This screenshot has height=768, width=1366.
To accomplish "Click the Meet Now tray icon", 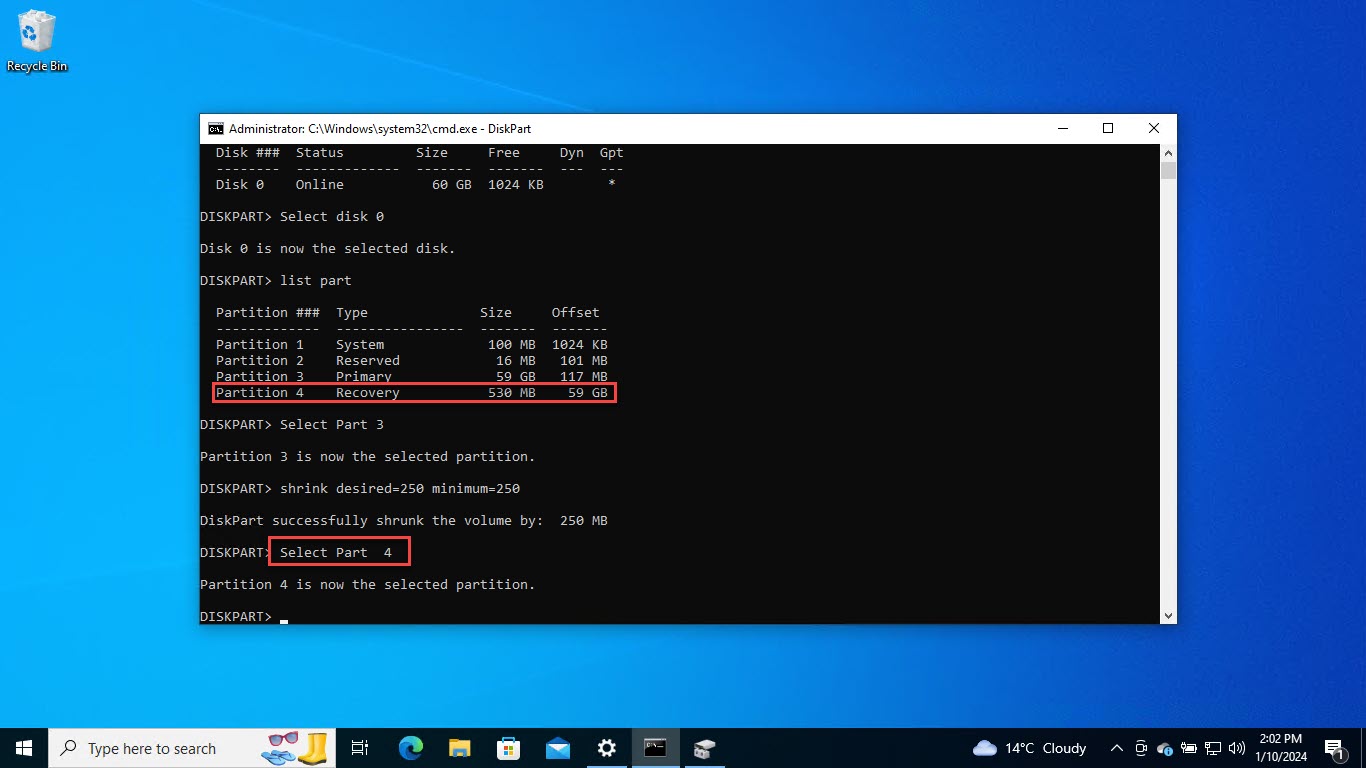I will 1141,748.
